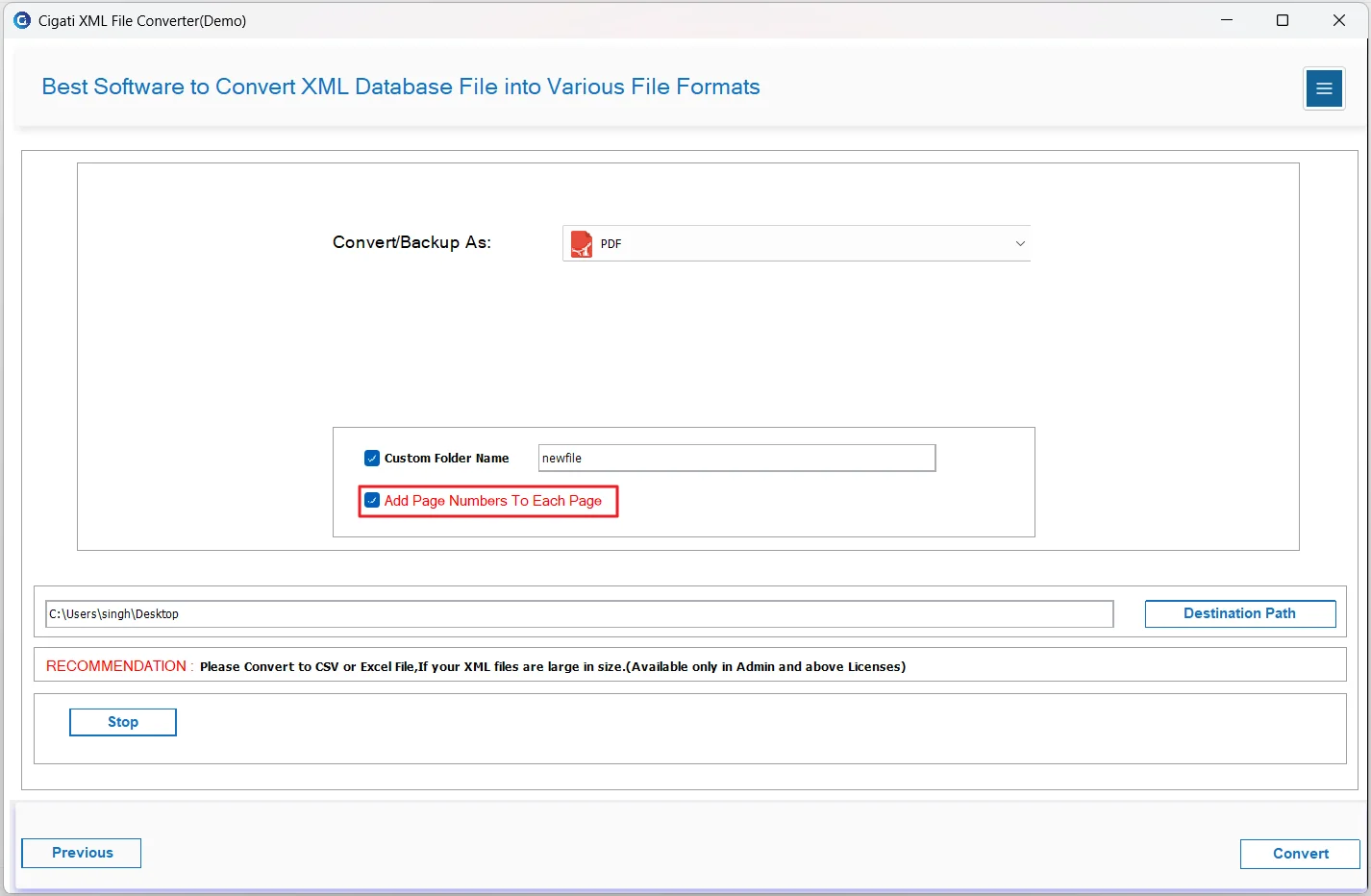Click the destination path field showing C:\Users\singh\Desktop
This screenshot has height=896, width=1371.
580,614
